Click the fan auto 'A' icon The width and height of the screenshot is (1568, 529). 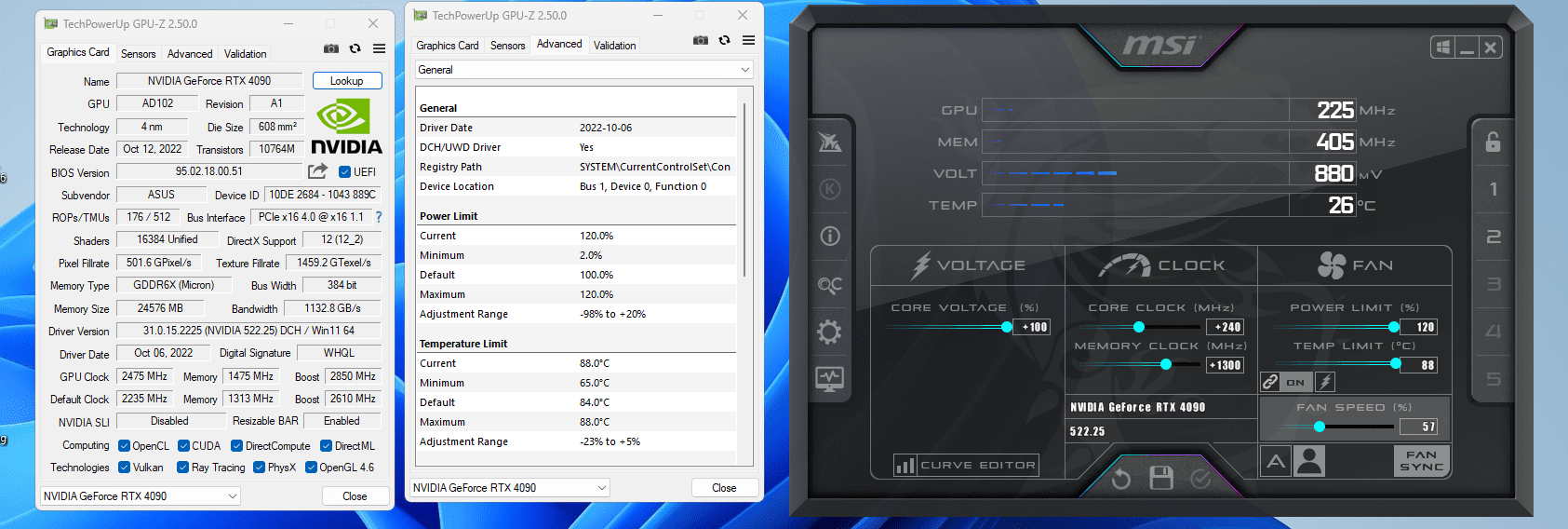pyautogui.click(x=1276, y=461)
